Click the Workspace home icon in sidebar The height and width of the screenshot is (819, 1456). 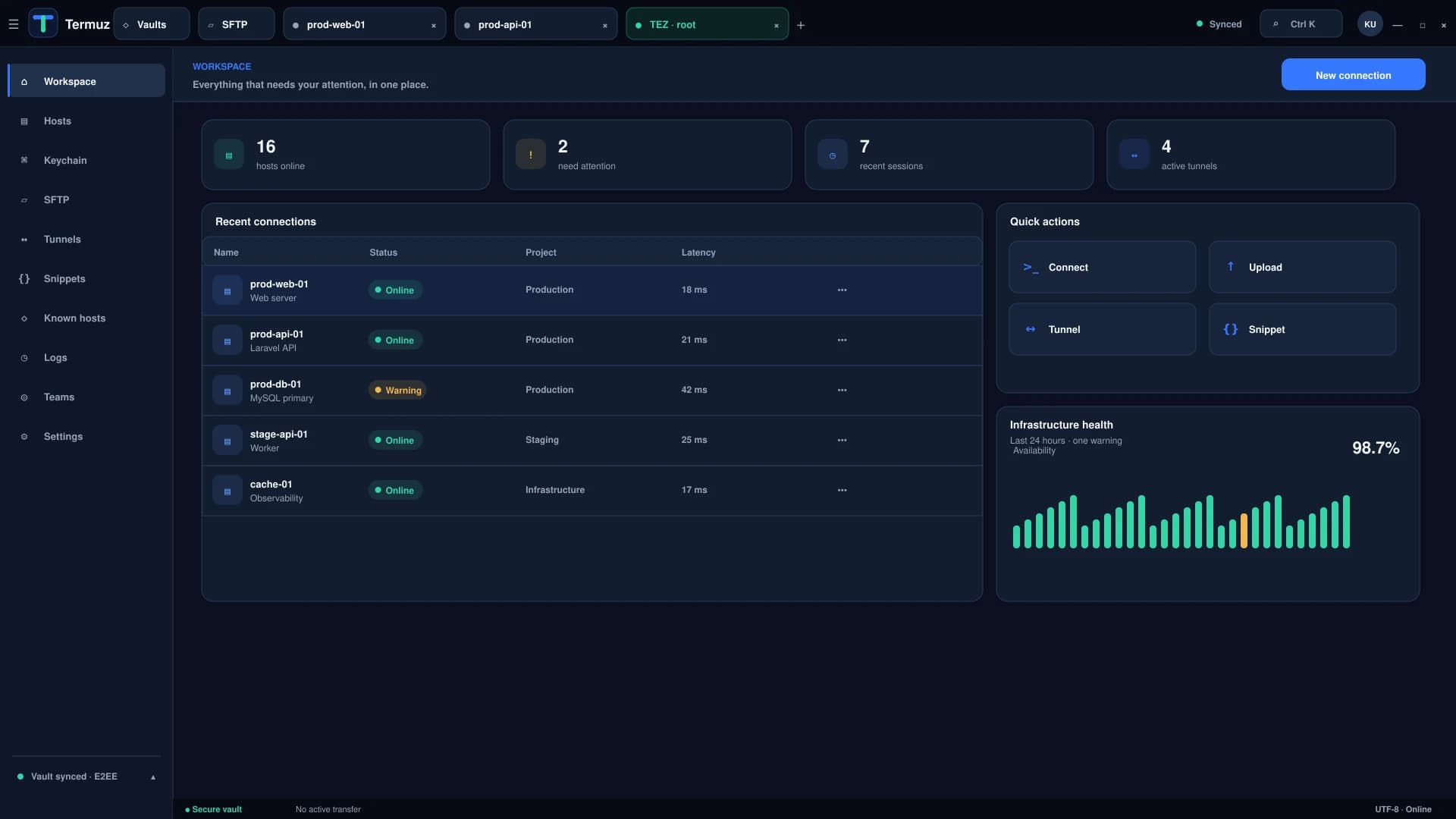click(x=24, y=82)
